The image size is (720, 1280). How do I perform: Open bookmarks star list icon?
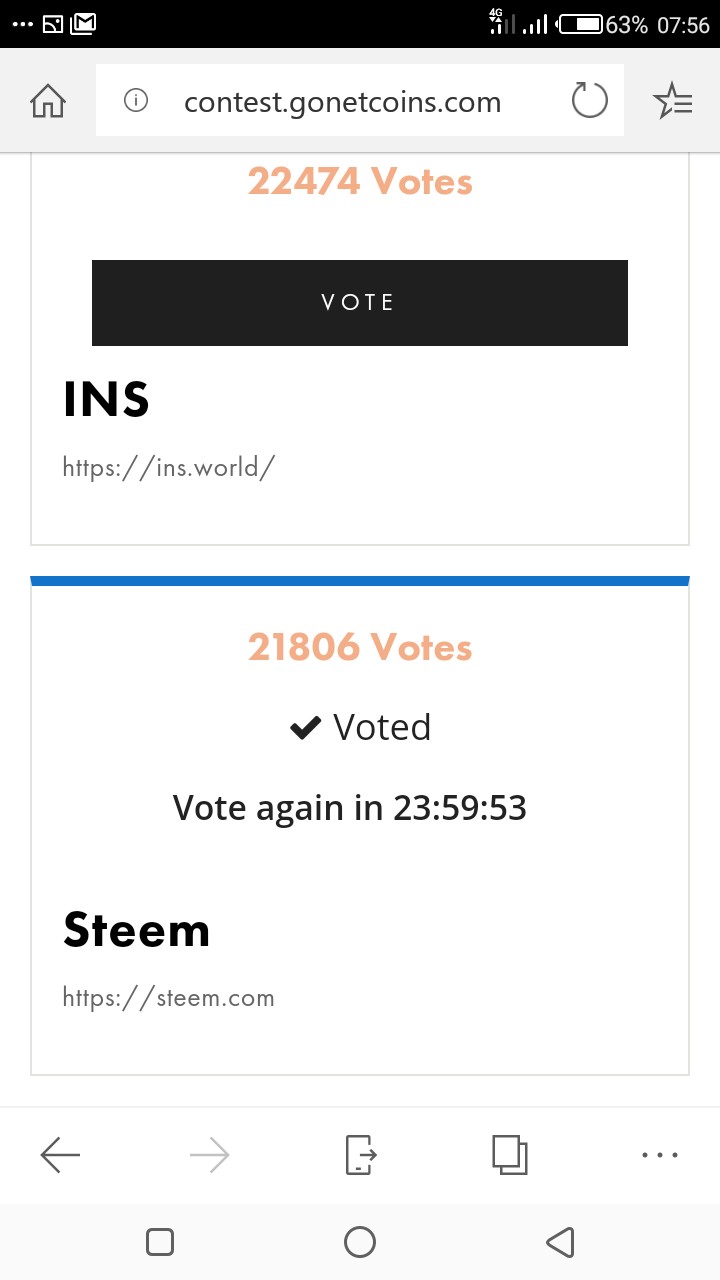pos(672,101)
